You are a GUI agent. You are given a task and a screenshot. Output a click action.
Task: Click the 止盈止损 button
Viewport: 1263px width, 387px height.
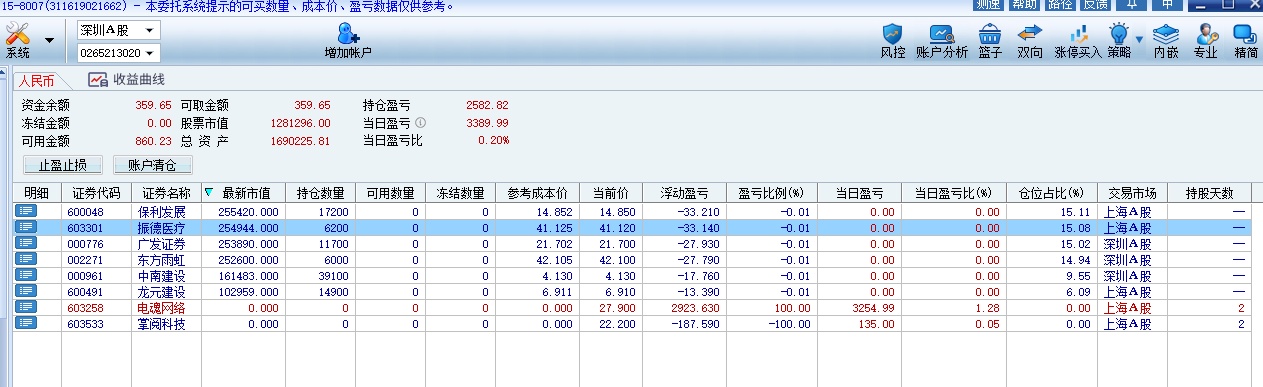(x=62, y=164)
